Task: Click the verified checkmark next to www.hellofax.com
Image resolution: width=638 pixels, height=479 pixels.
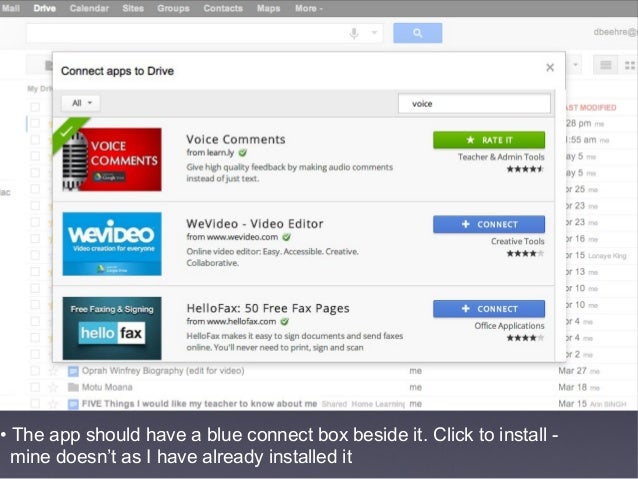Action: (284, 322)
